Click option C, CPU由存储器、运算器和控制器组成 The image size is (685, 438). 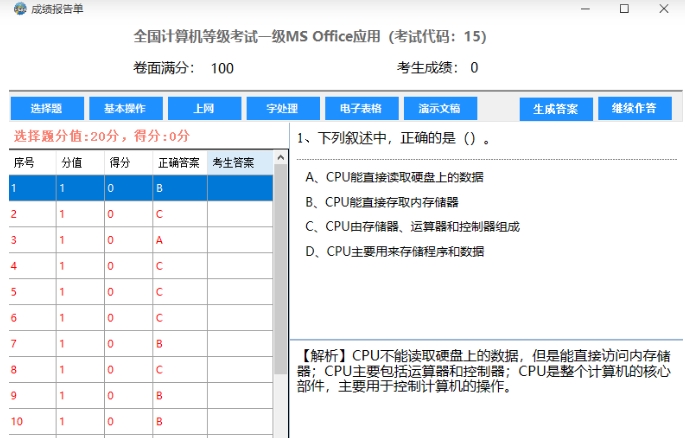[413, 227]
